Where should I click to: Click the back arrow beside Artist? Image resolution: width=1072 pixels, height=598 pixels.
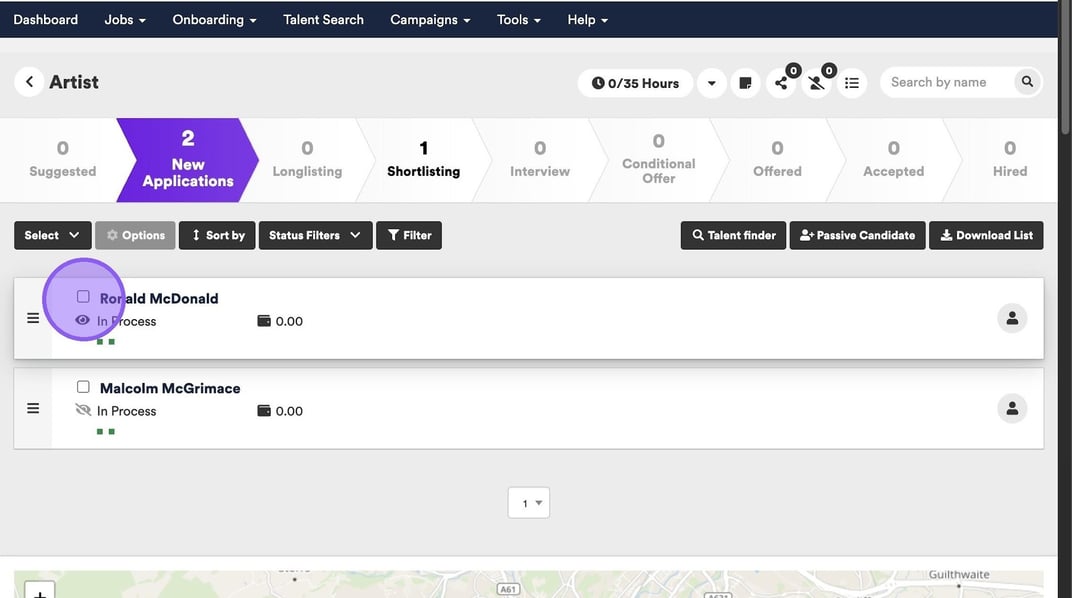[x=29, y=82]
